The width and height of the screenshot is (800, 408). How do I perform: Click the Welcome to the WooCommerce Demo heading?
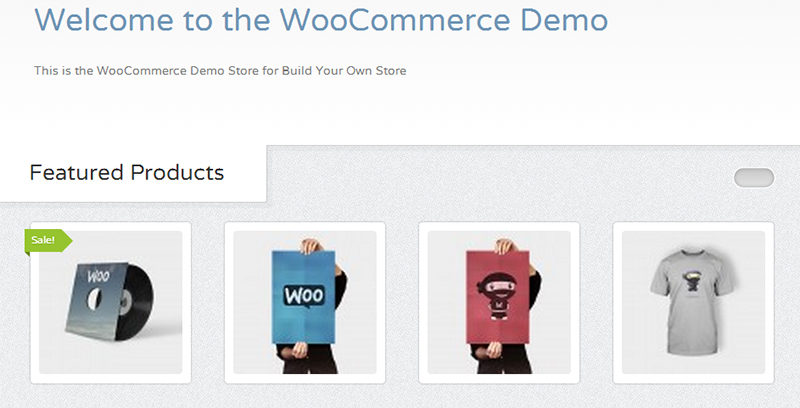click(x=321, y=19)
